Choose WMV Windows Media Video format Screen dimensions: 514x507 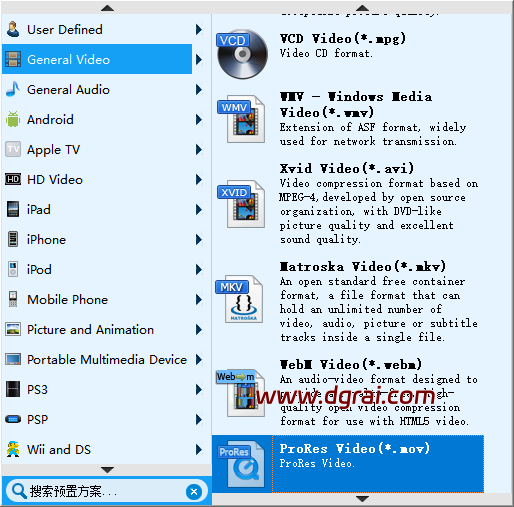click(348, 120)
